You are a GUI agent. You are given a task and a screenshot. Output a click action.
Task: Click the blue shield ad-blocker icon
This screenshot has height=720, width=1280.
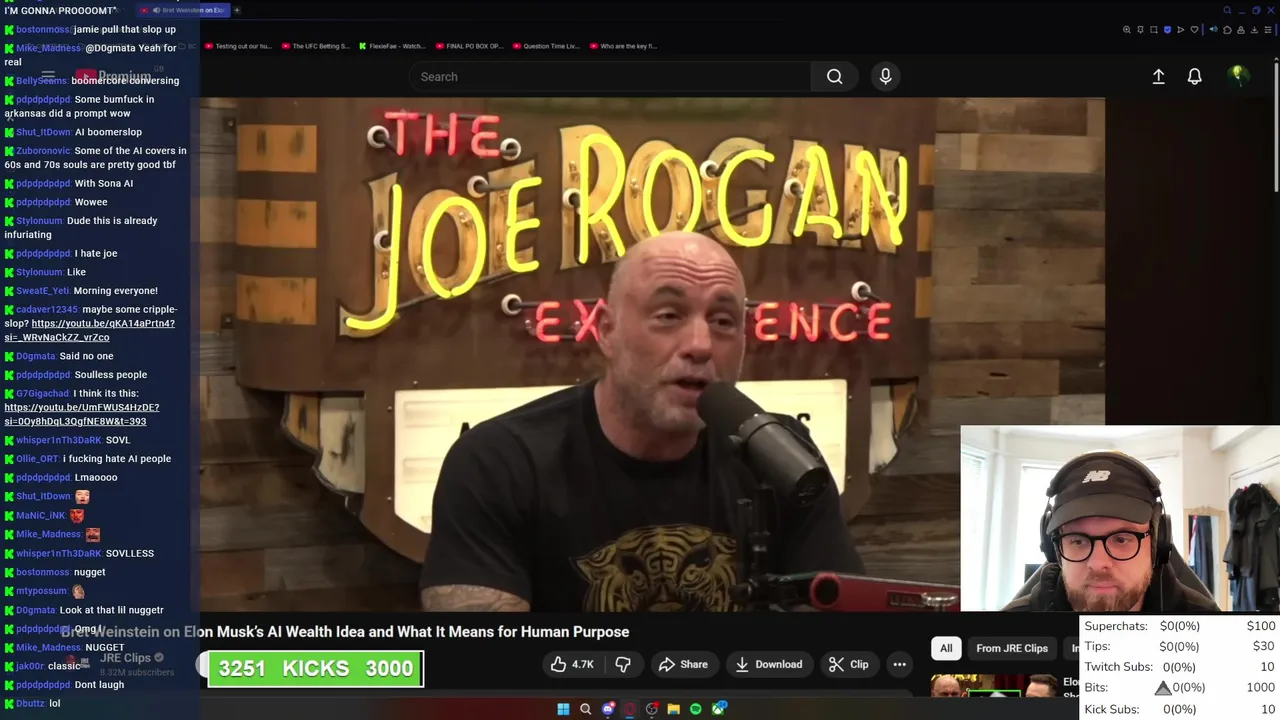coord(1167,30)
